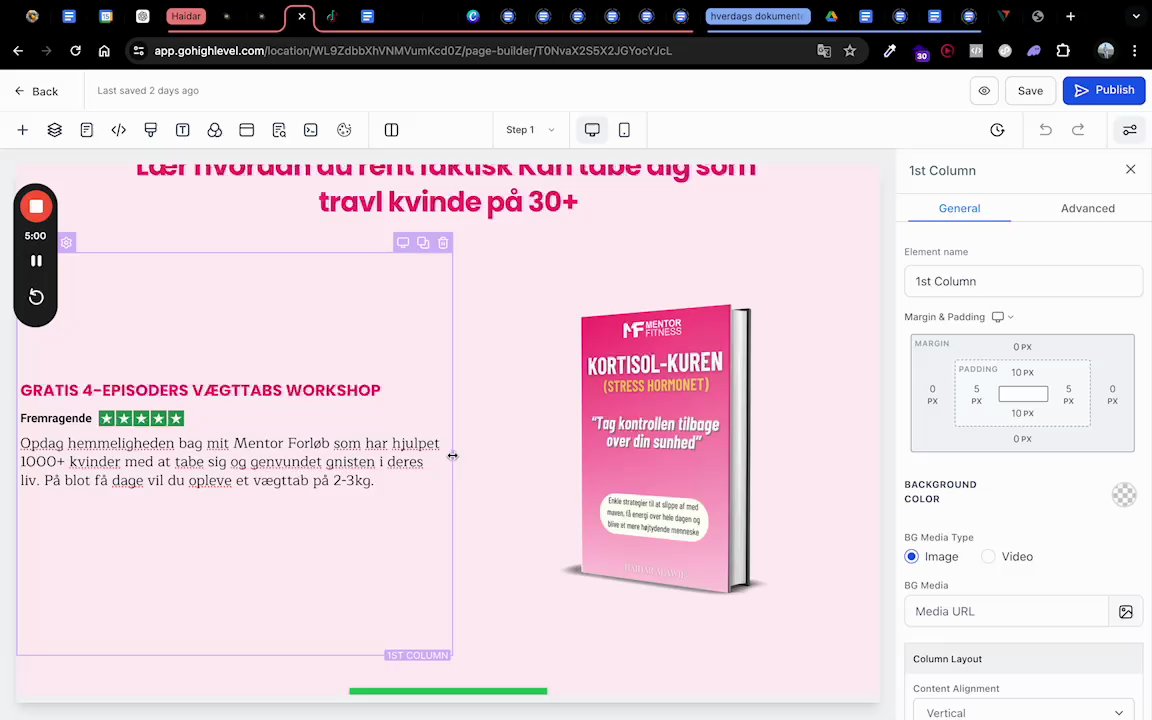Viewport: 1152px width, 720px height.
Task: Open the SEO document search icon
Action: (279, 130)
